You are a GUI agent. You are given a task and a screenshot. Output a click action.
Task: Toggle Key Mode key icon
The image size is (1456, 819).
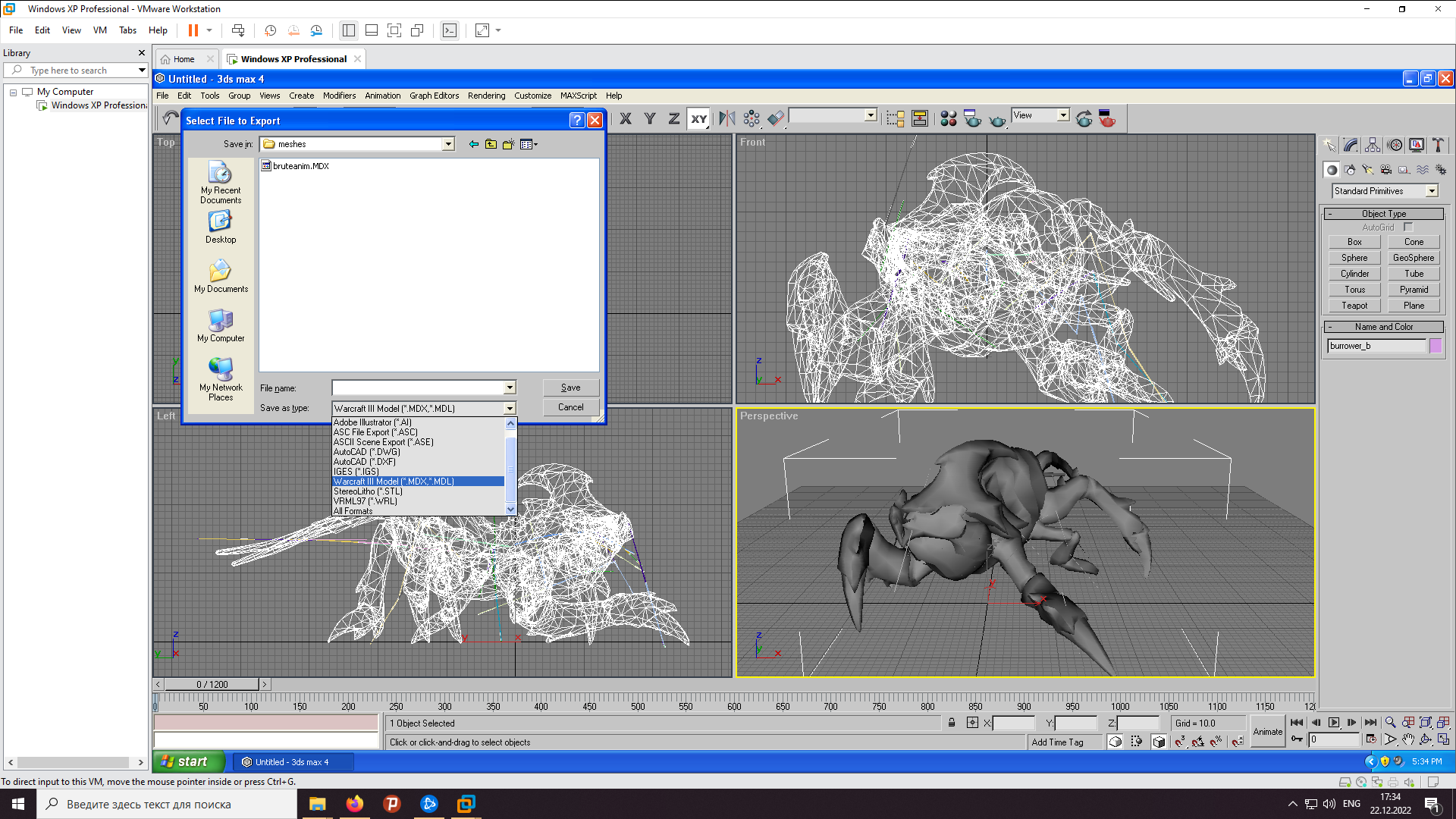click(1297, 739)
